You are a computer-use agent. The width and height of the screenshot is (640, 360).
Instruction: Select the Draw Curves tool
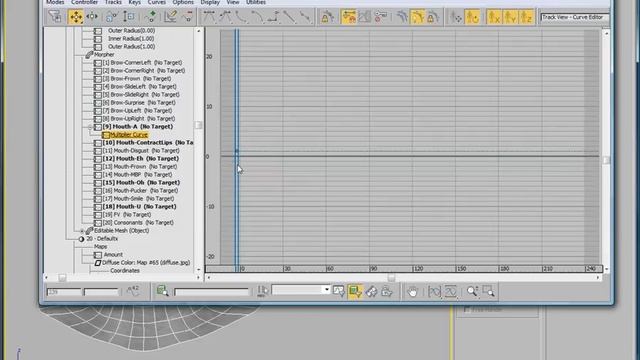click(171, 17)
